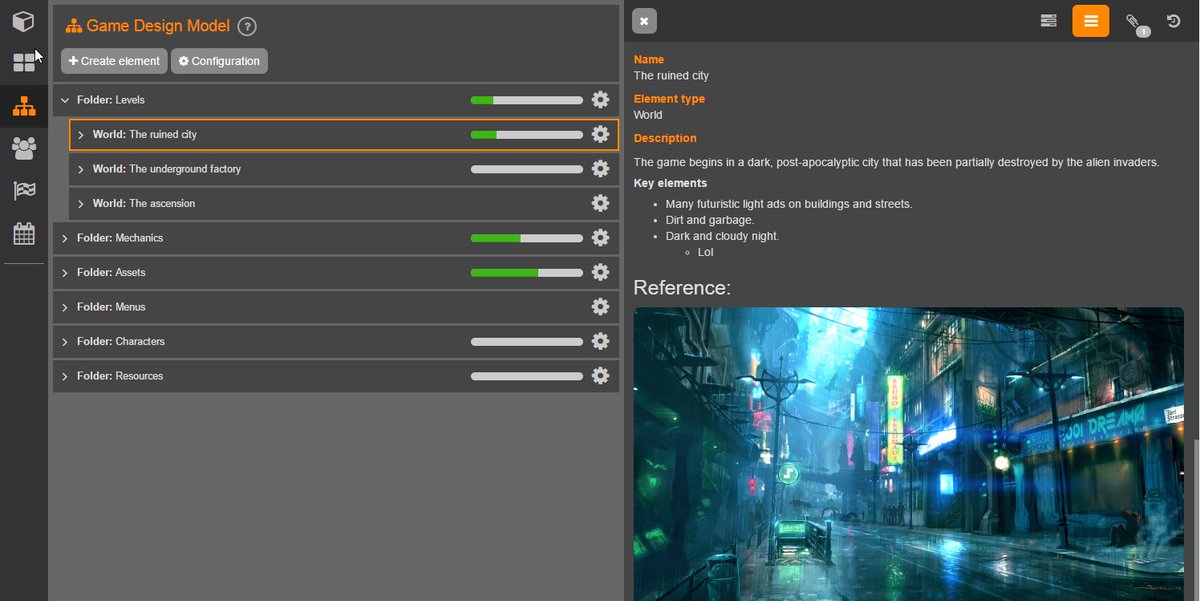This screenshot has height=601, width=1200.
Task: View element history using the clock icon
Action: click(x=1173, y=20)
